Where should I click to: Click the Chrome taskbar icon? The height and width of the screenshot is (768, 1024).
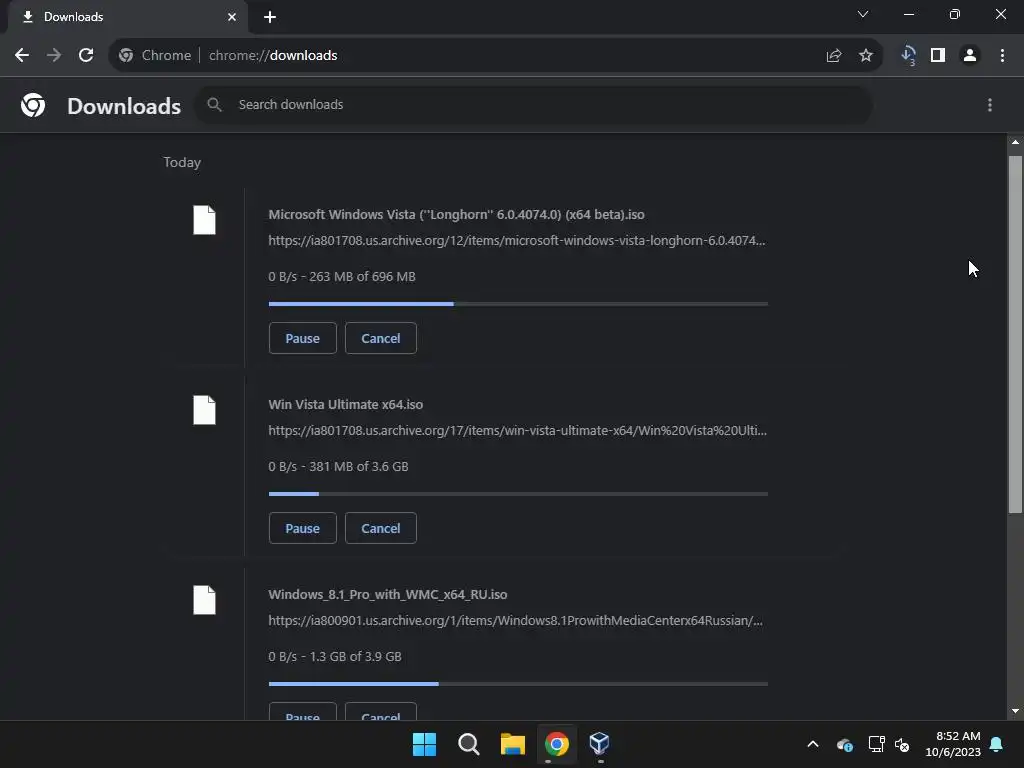pos(557,744)
